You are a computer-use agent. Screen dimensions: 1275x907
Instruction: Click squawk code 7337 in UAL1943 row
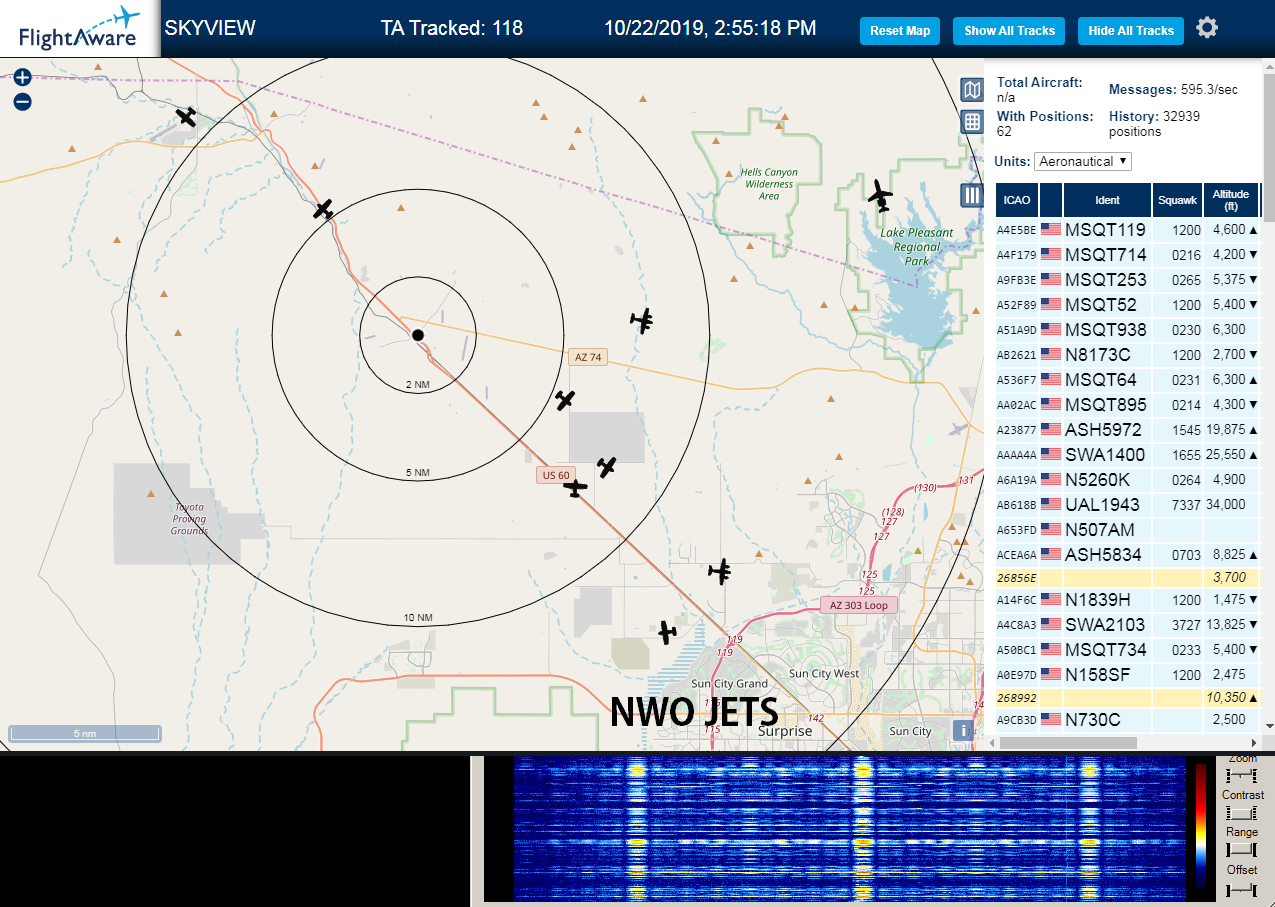tap(1186, 505)
